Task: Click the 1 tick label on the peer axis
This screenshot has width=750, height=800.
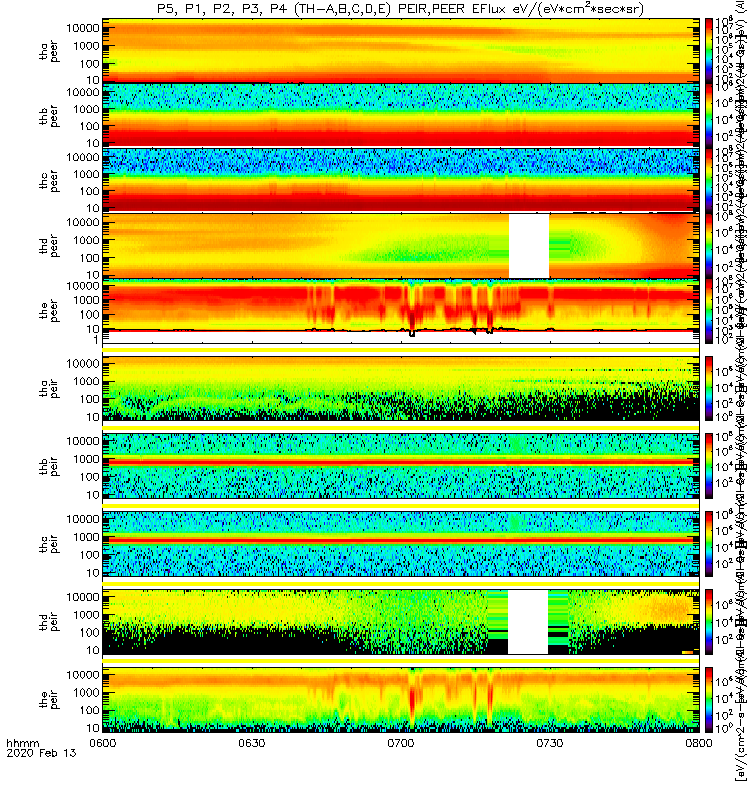Action: tap(96, 339)
